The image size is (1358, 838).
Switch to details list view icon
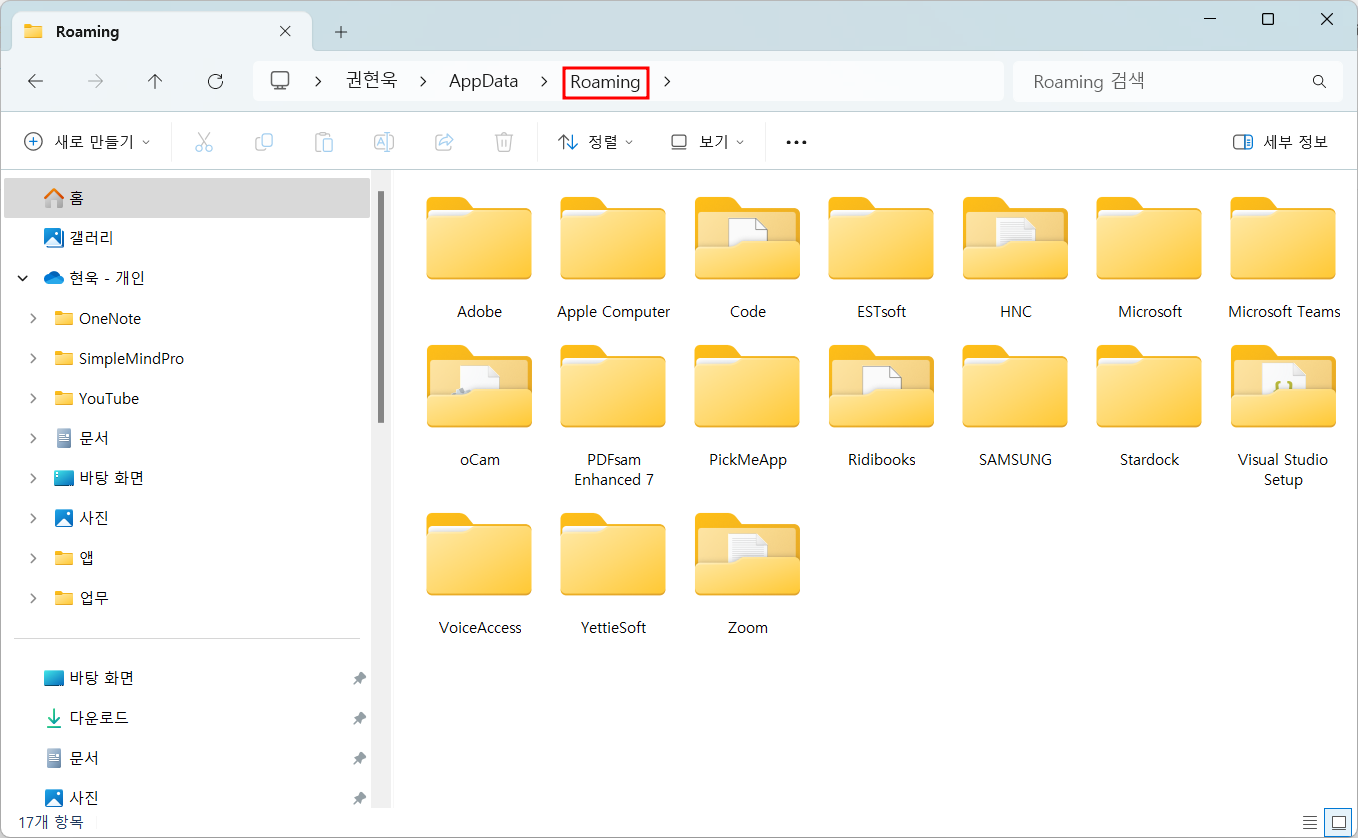1310,823
